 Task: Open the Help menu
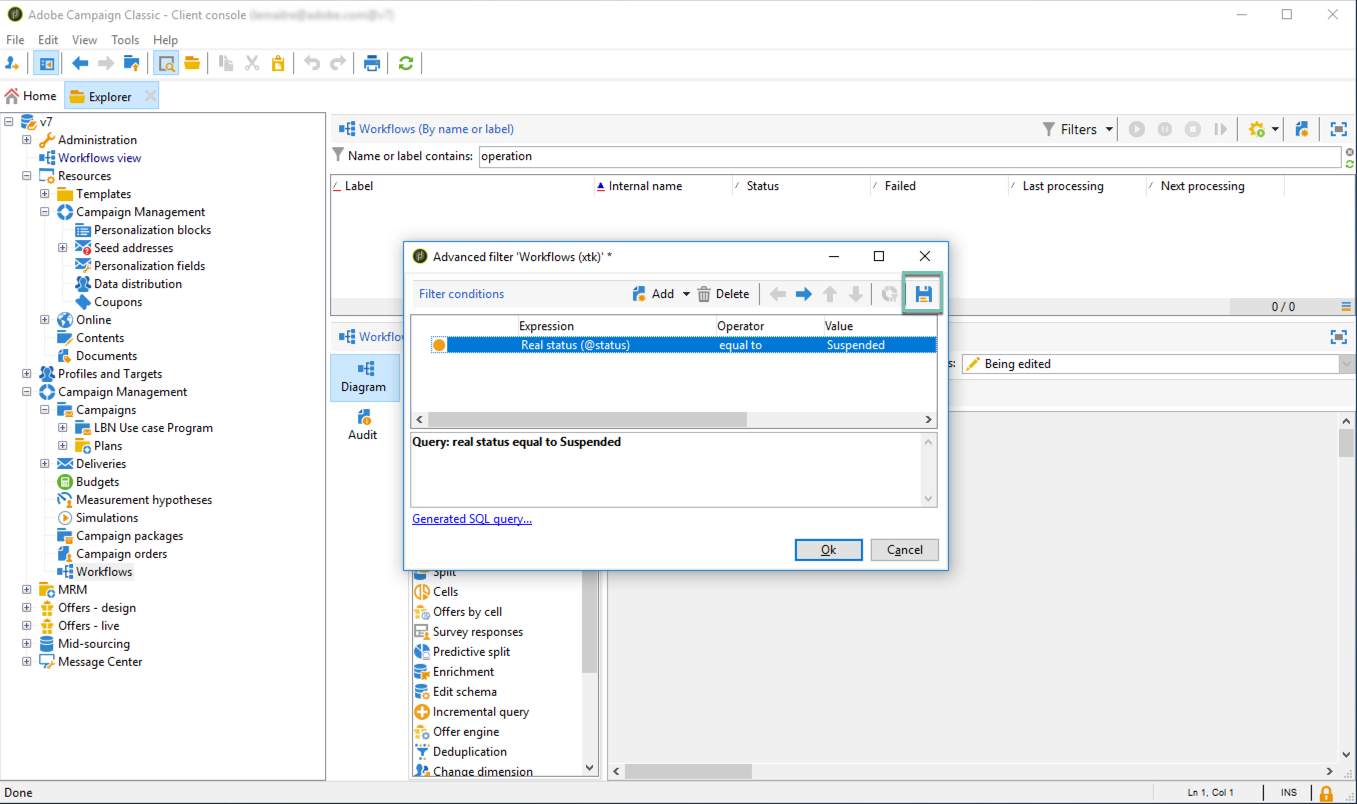[165, 40]
